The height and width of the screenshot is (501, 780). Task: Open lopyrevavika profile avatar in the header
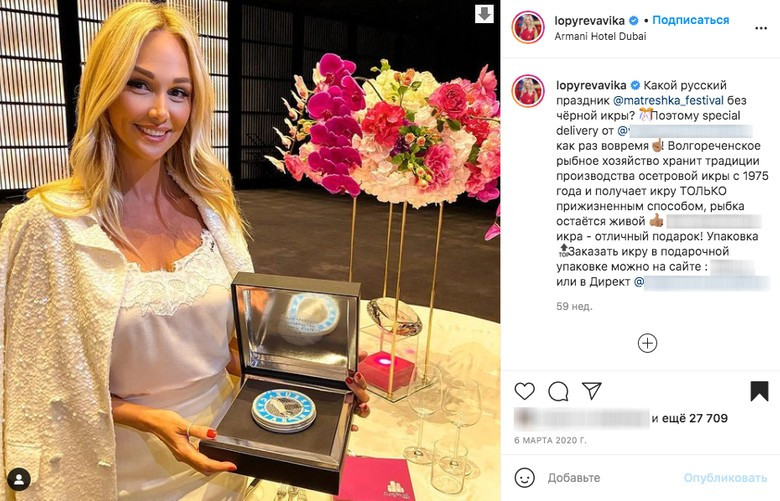click(528, 27)
